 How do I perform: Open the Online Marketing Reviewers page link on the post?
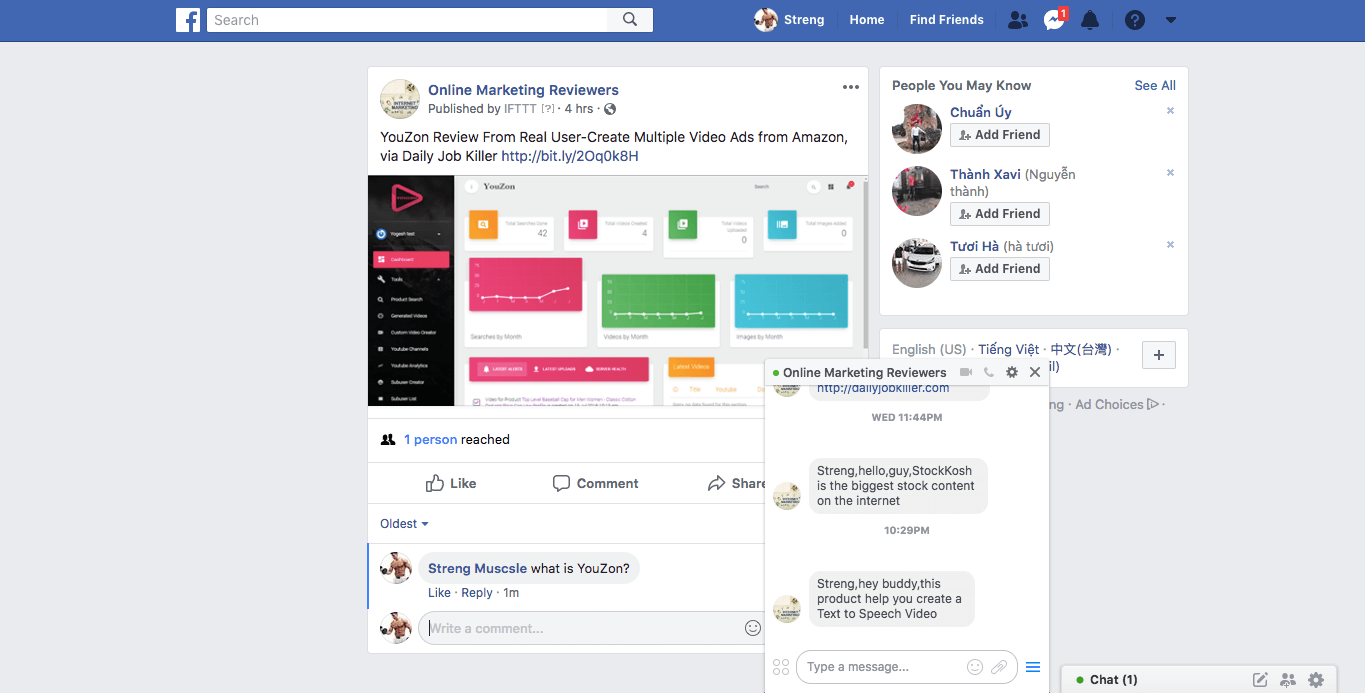[523, 90]
